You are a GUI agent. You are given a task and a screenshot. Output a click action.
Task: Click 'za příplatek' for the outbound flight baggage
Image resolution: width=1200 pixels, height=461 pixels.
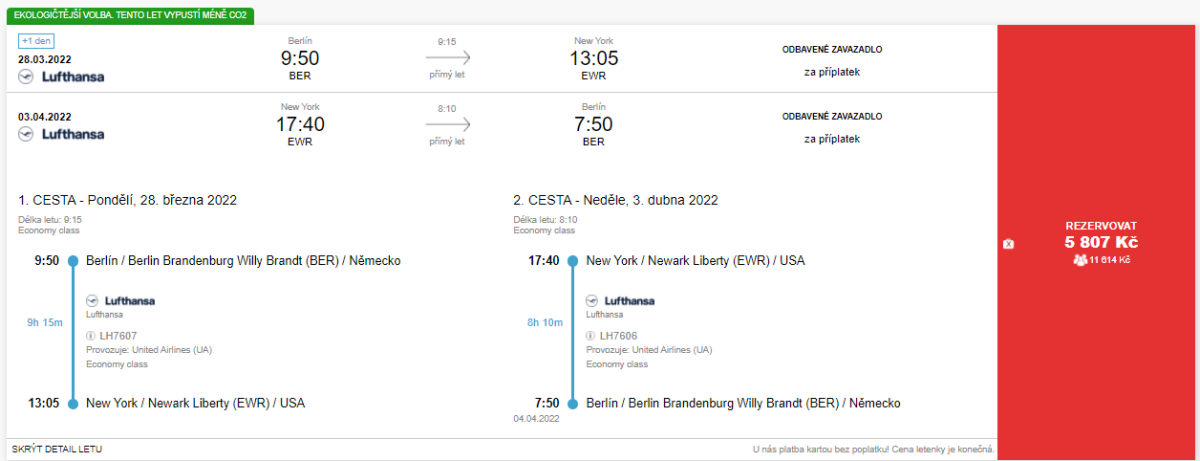coord(832,72)
